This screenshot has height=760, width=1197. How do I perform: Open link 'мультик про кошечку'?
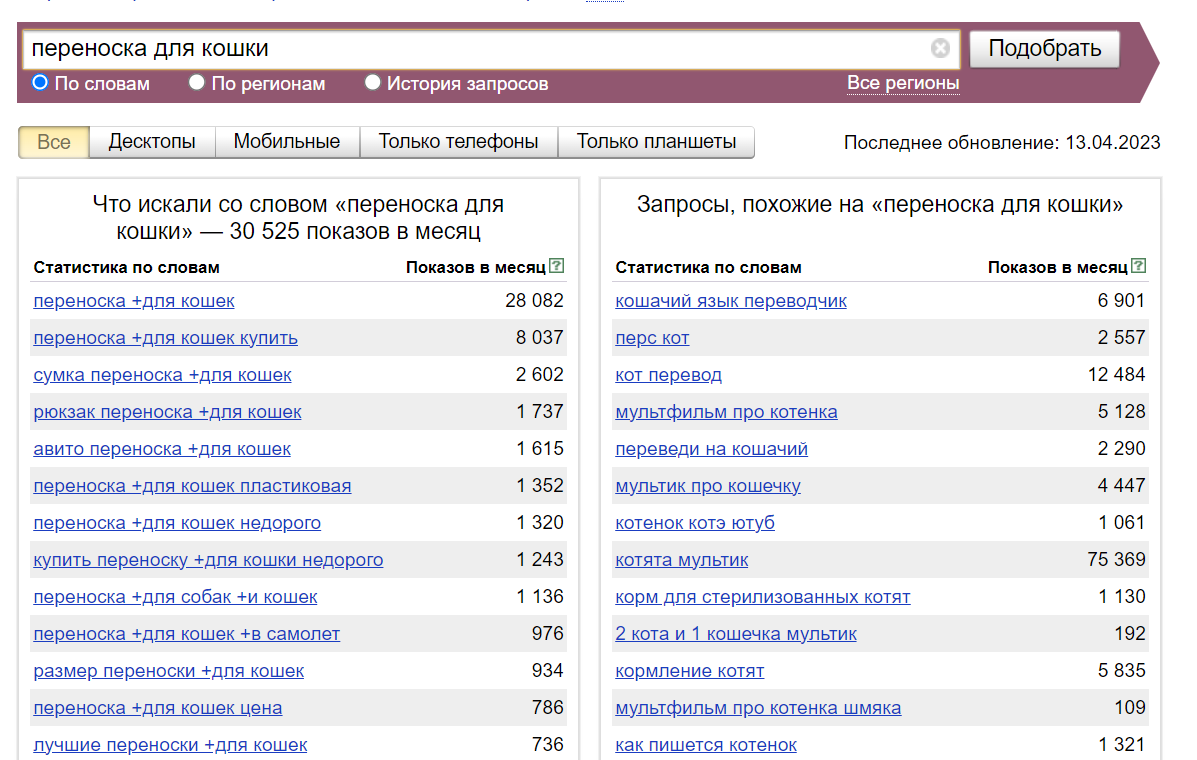(x=708, y=486)
